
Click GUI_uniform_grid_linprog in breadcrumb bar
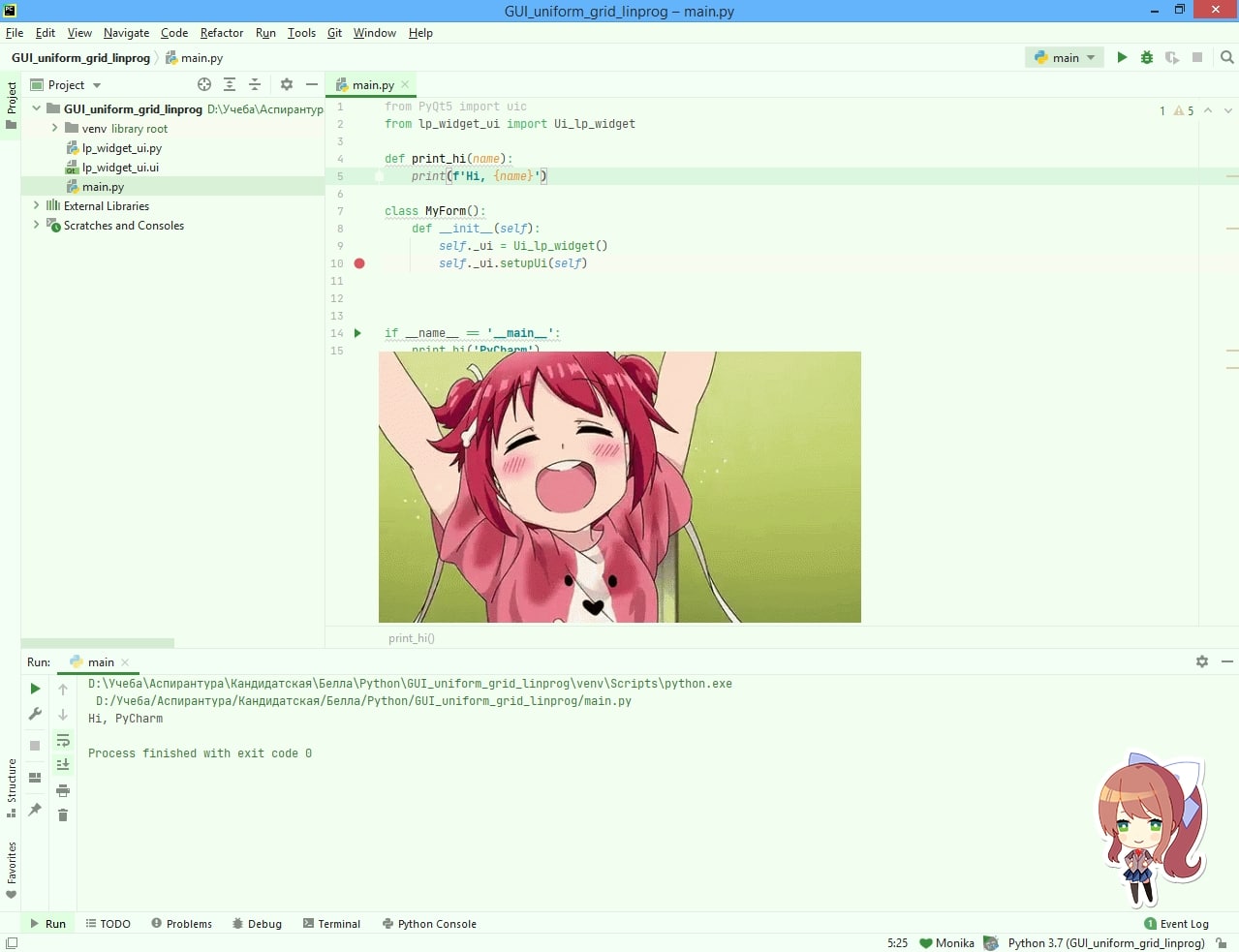pos(81,58)
